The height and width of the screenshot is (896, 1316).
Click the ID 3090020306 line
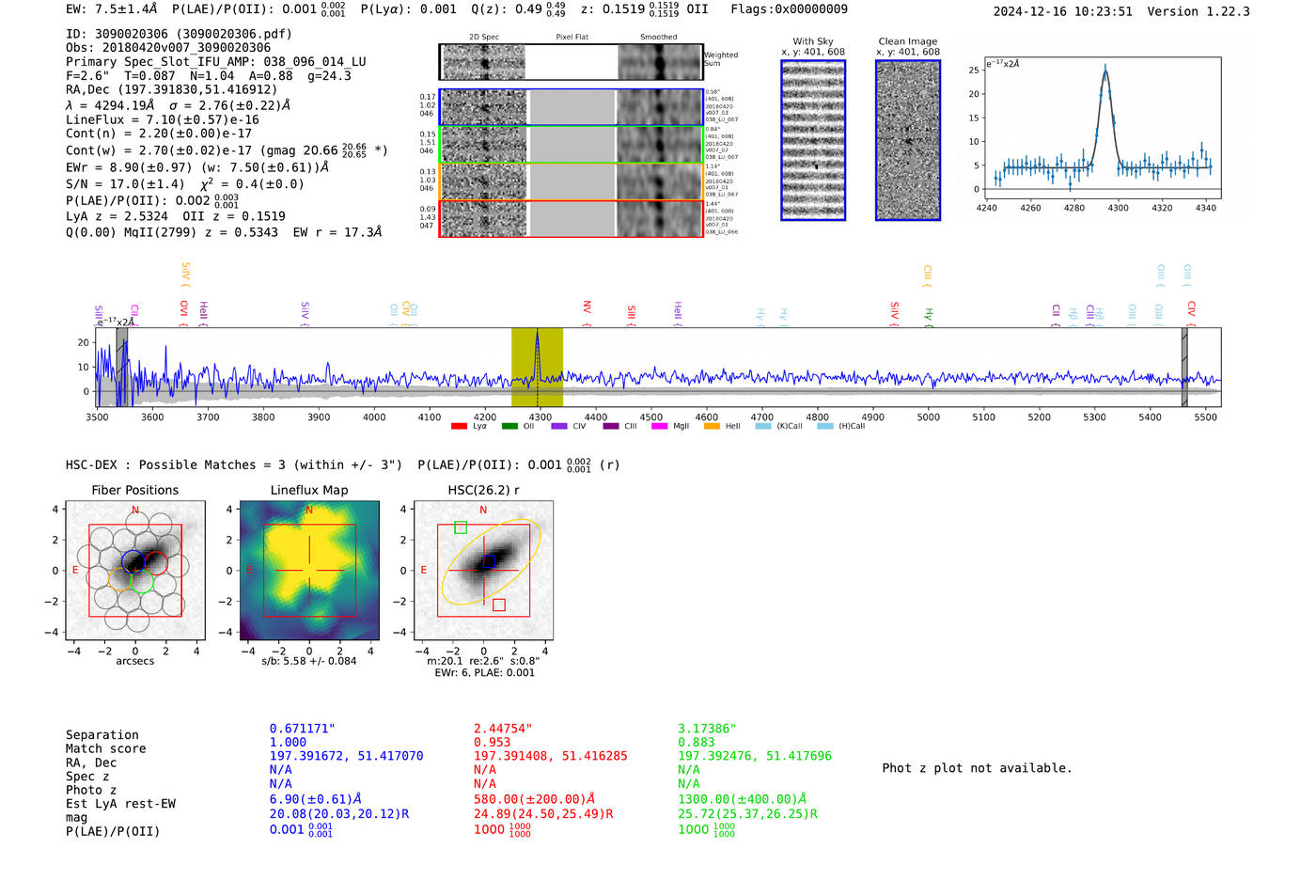click(x=179, y=34)
